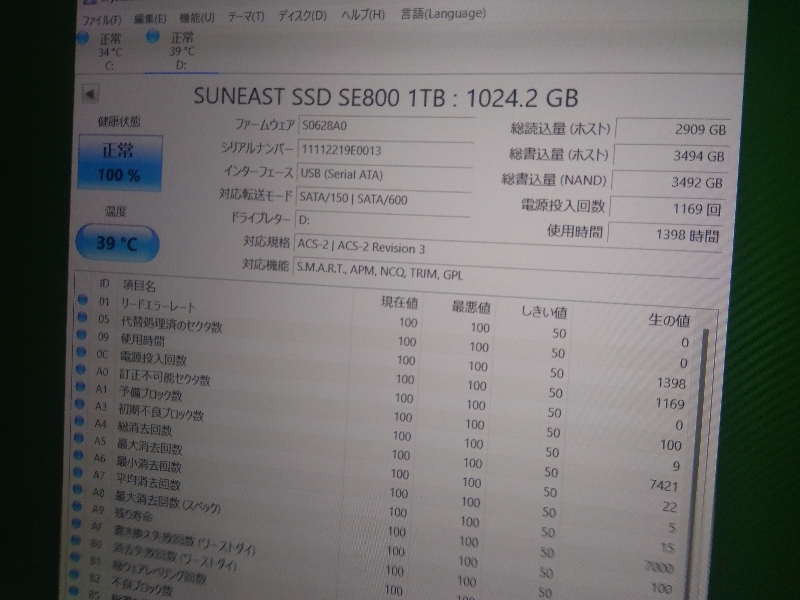Click the attribute list vertical scrollbar

pyautogui.click(x=698, y=464)
